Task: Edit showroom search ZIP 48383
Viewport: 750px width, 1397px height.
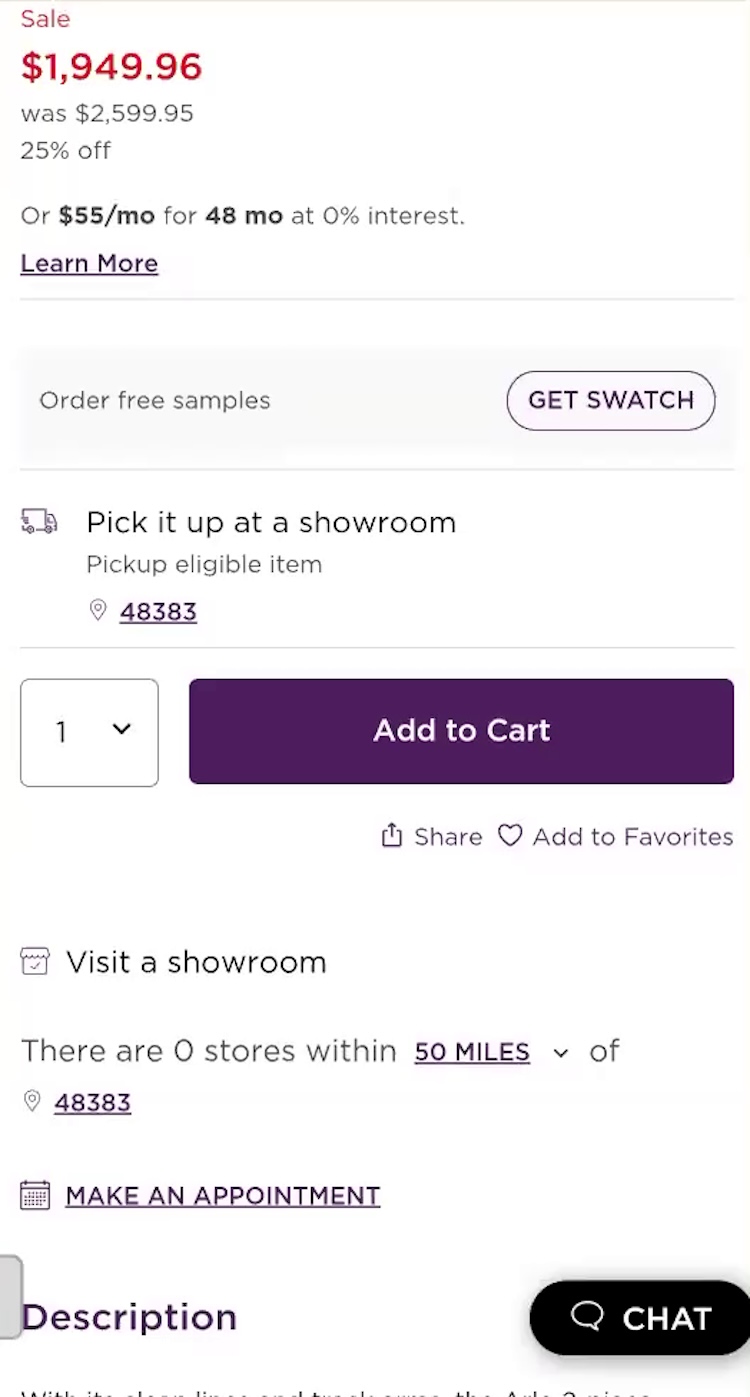Action: click(93, 1102)
